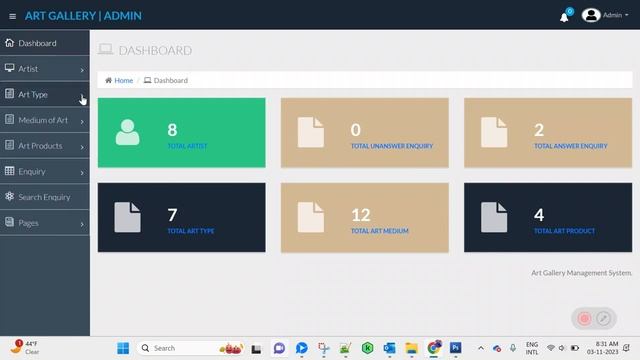Open the TOTAL ART PRODUCT link

click(x=564, y=231)
